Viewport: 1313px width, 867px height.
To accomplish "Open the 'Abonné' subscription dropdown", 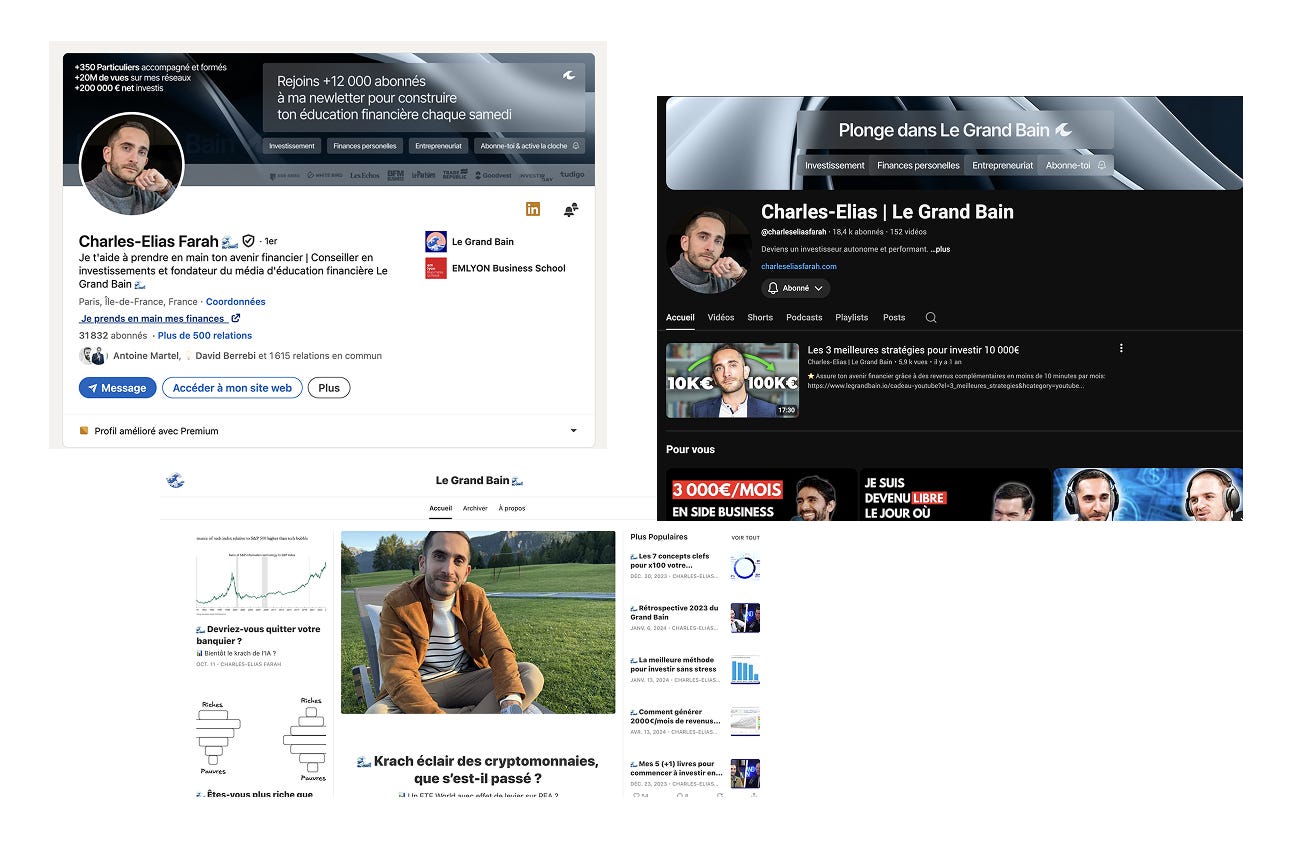I will click(796, 288).
